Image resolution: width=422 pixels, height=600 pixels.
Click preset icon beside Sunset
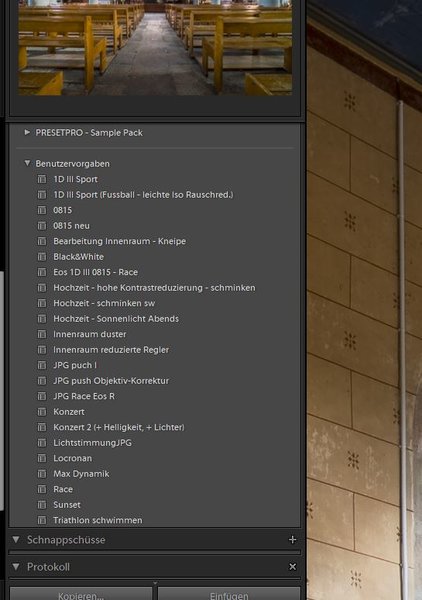coord(42,505)
